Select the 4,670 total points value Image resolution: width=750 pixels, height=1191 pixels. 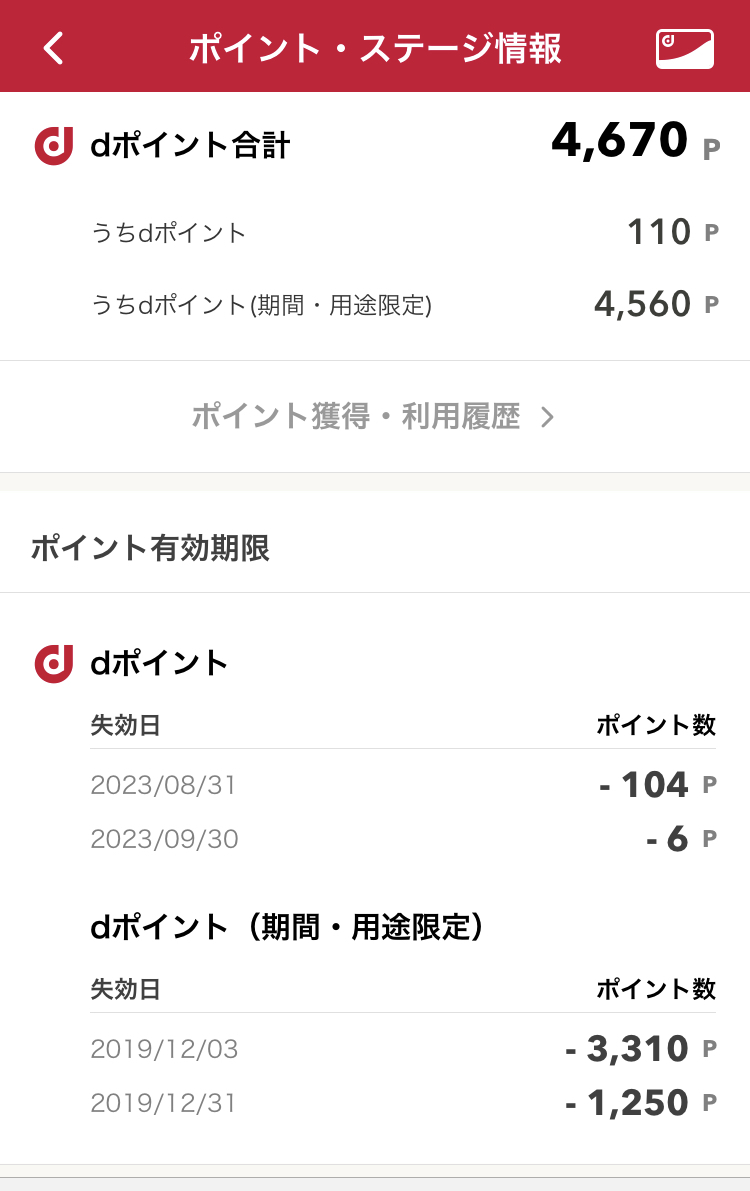(x=620, y=141)
